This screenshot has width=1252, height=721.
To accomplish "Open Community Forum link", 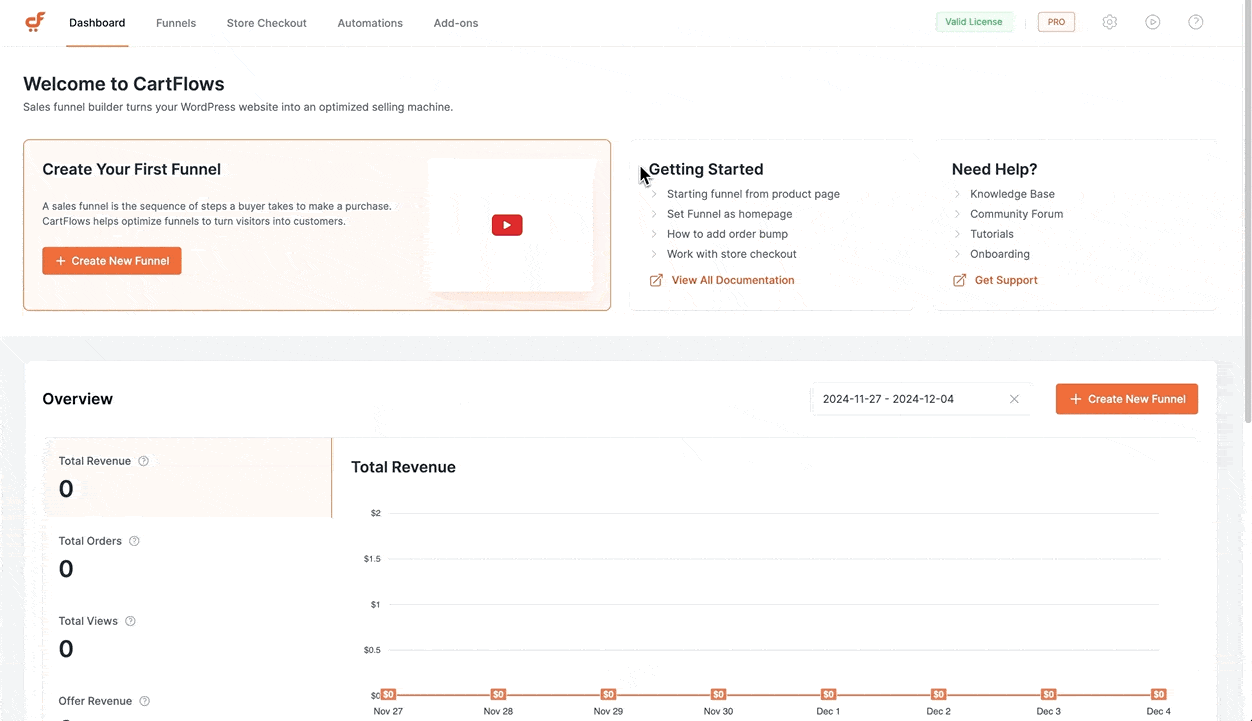I will (x=1016, y=214).
